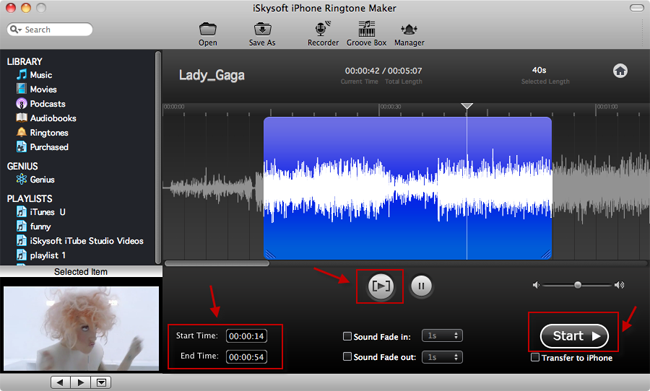This screenshot has width=650, height=391.
Task: Launch the Groove Box tool
Action: [x=366, y=34]
